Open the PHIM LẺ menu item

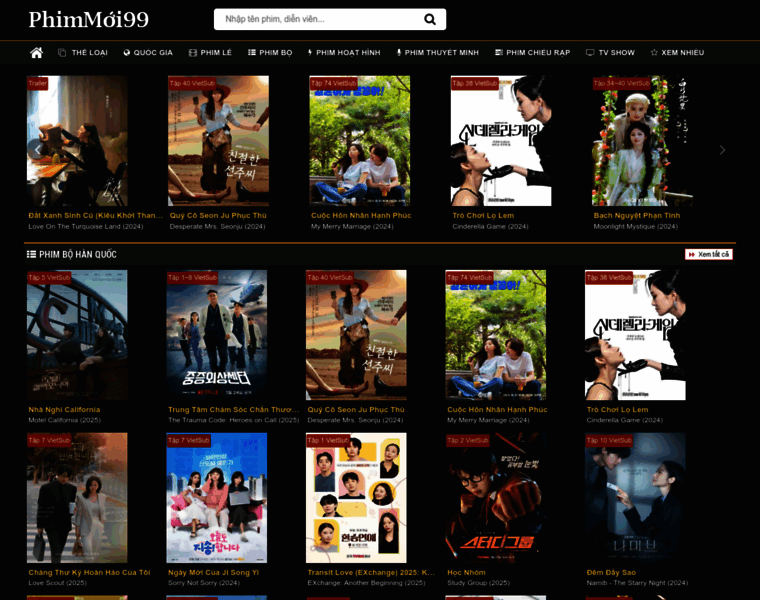coord(210,52)
